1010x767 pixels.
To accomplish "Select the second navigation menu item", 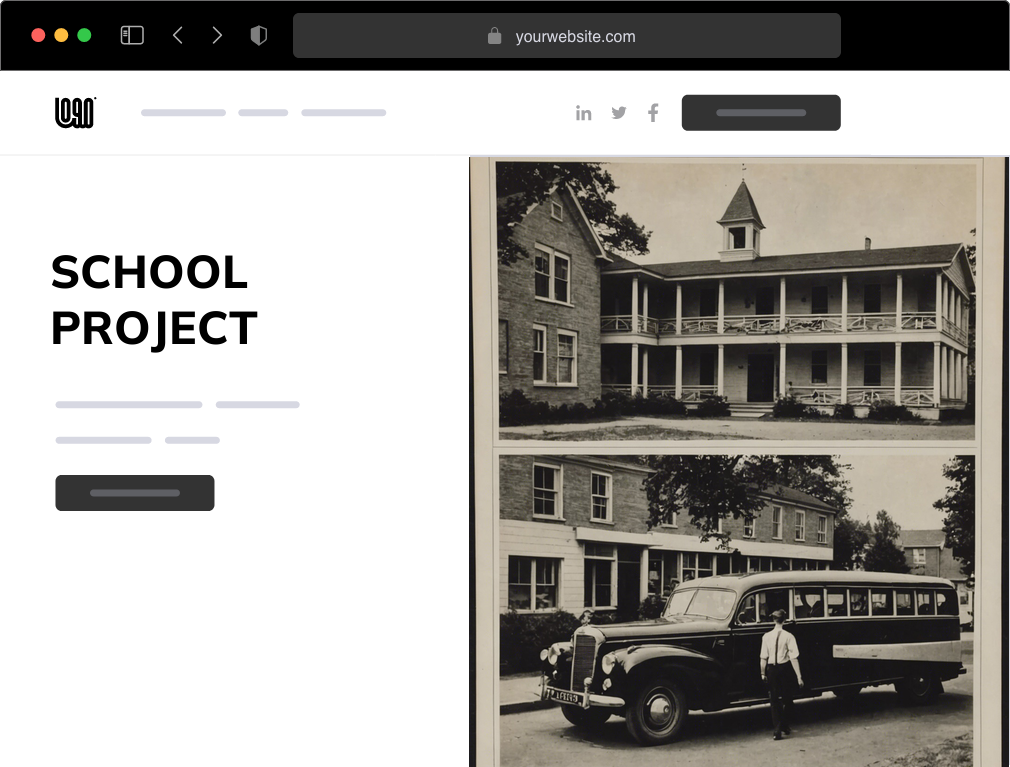I will tap(262, 112).
